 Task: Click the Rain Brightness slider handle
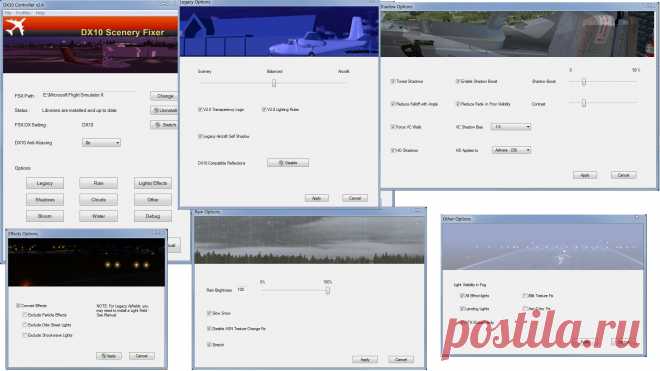pyautogui.click(x=327, y=290)
